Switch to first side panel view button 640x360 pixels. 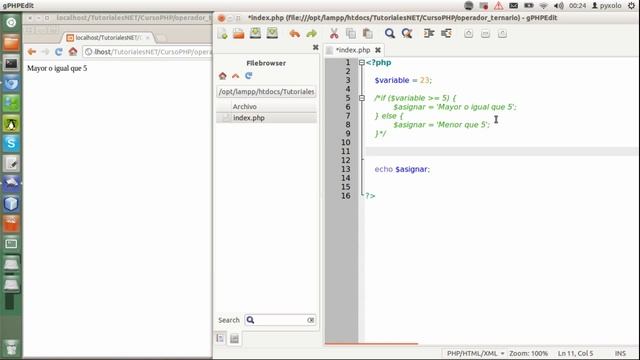pos(220,338)
